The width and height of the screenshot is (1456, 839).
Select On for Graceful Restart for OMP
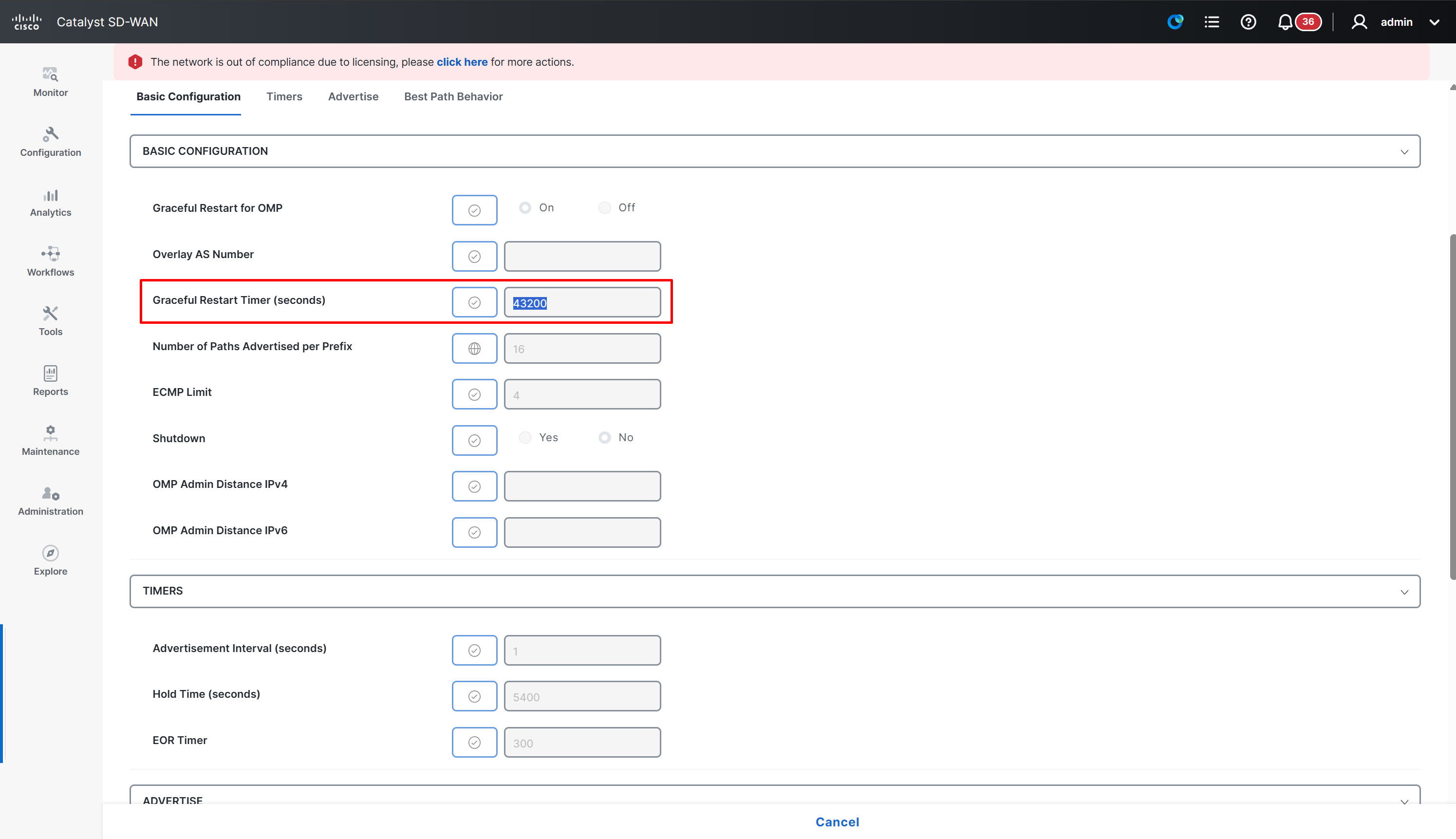tap(525, 207)
